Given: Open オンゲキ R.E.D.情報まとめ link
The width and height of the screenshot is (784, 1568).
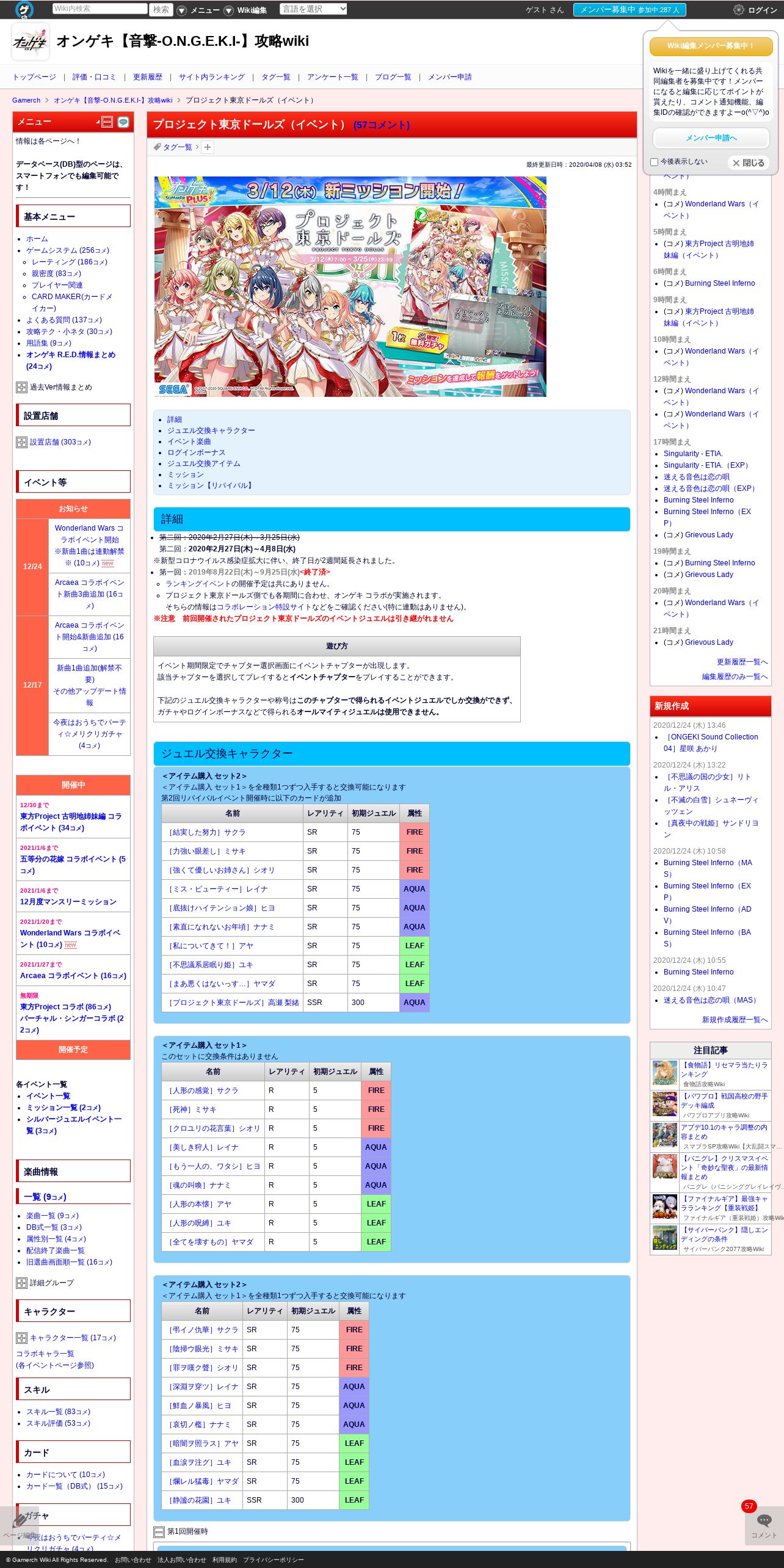Looking at the screenshot, I should 71,360.
